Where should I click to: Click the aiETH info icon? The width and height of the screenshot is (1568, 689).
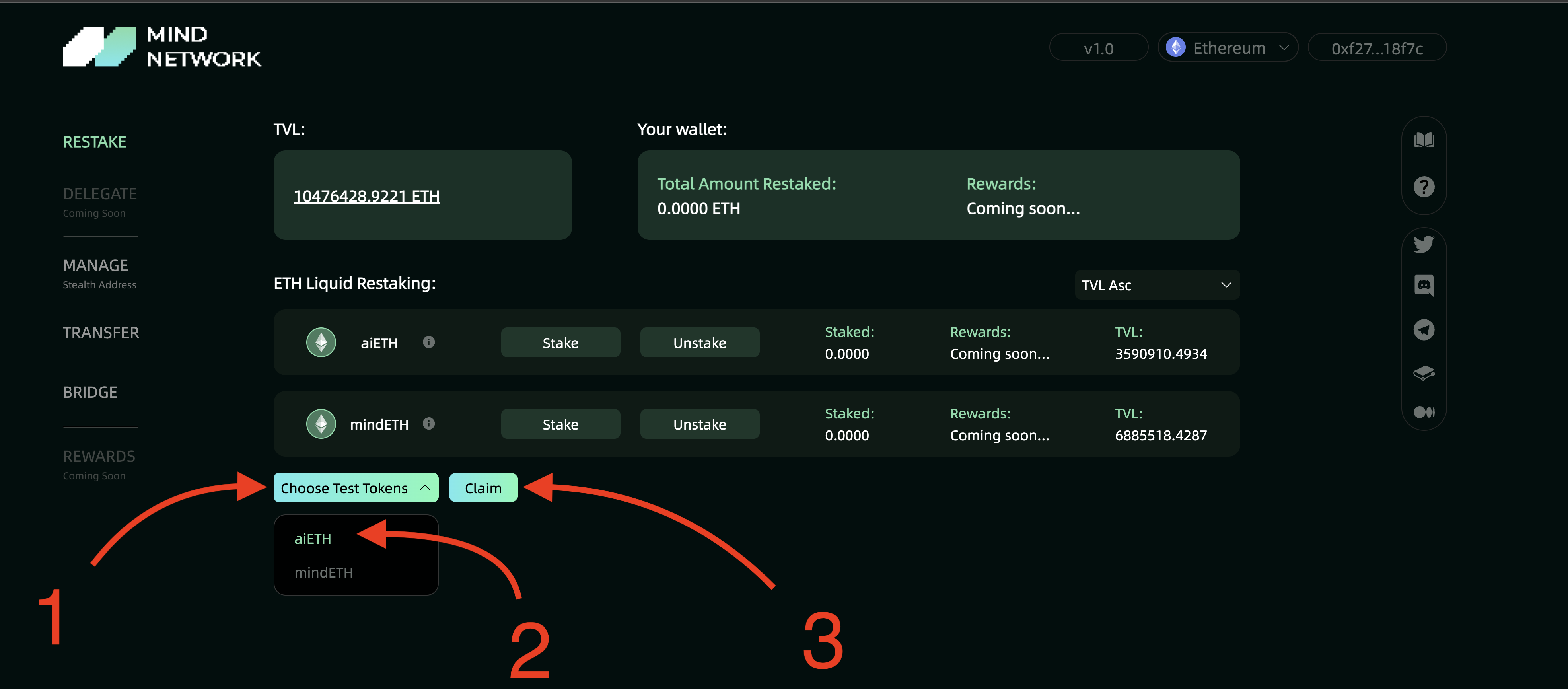click(x=428, y=342)
